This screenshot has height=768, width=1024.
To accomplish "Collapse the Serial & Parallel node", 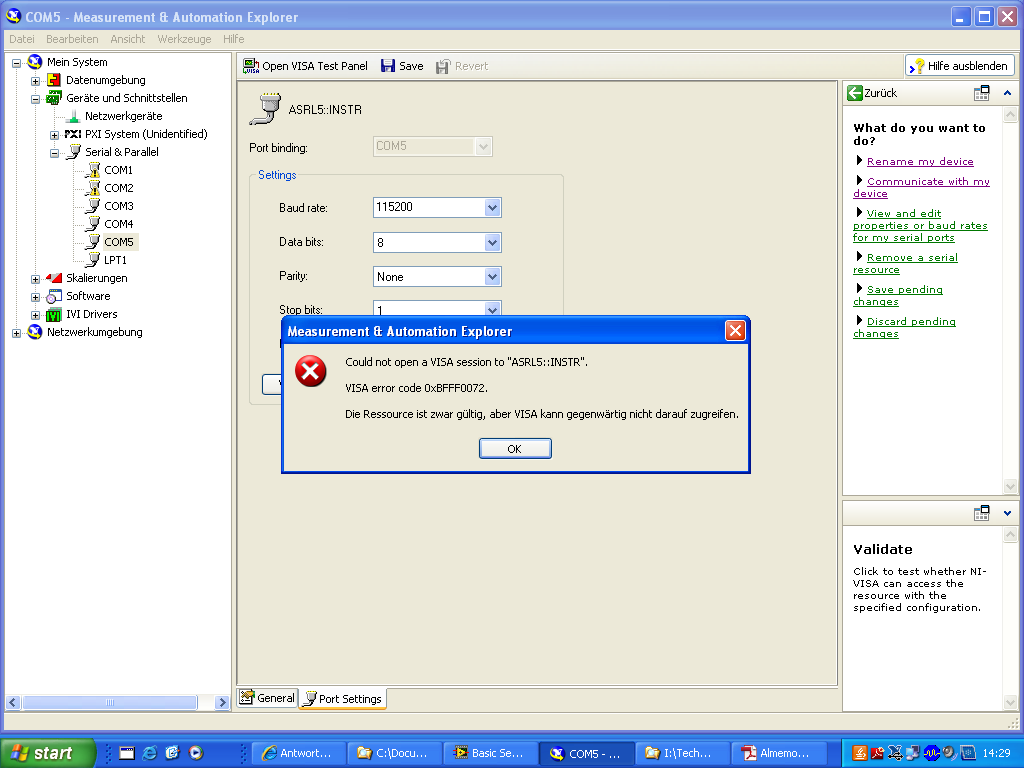I will [x=54, y=153].
